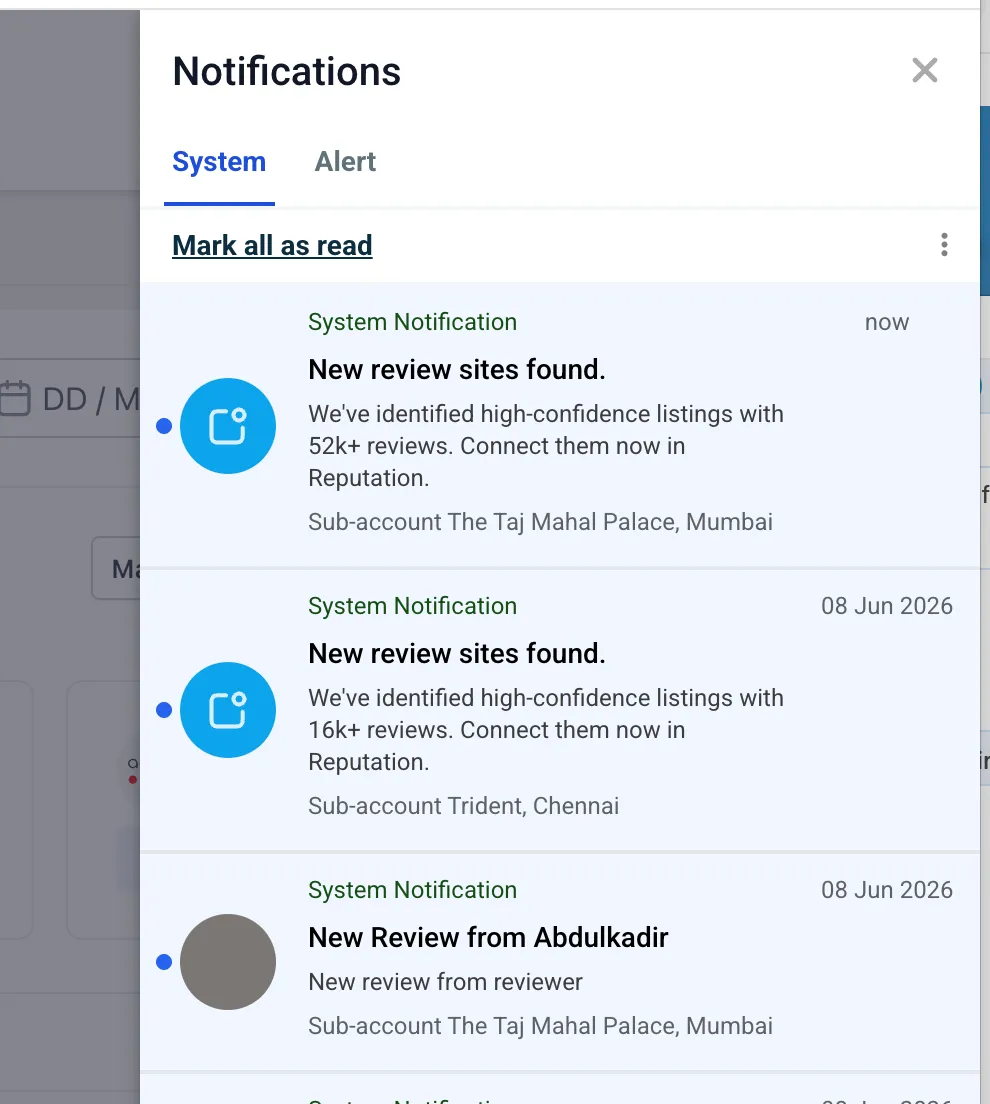Click text mentioning 52k+ reviews
Screen dimensions: 990x1104
[546, 446]
